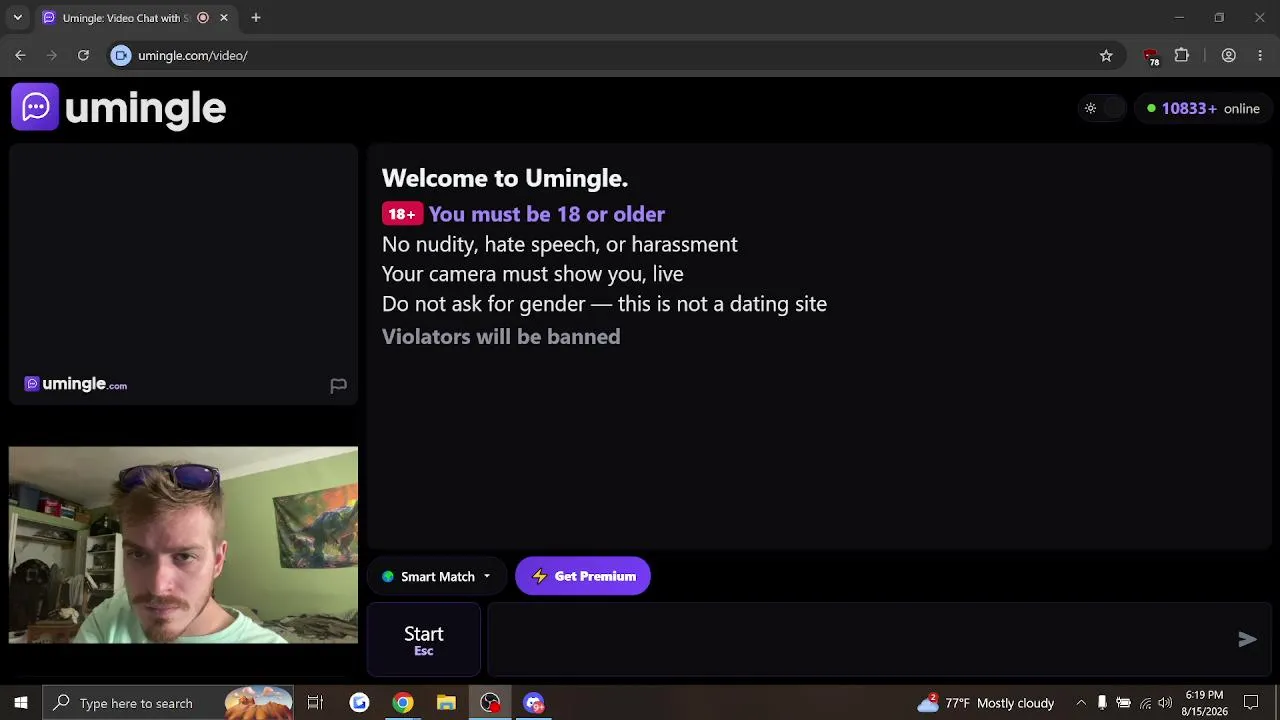
Task: Open the weather widget showing 77°F Mostly cloudy
Action: (986, 703)
